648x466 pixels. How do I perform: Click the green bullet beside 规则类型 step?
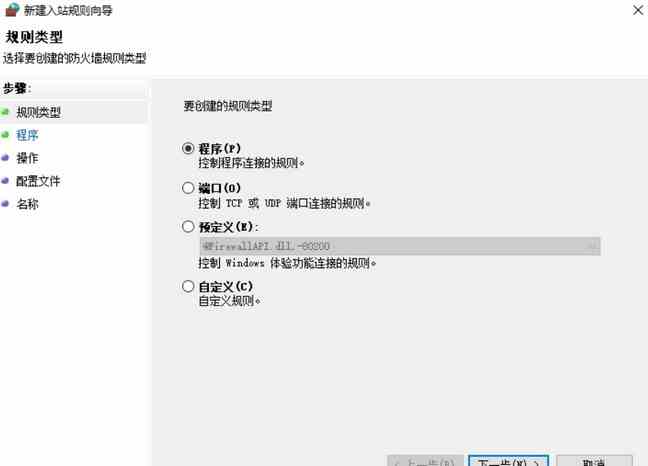pyautogui.click(x=5, y=112)
